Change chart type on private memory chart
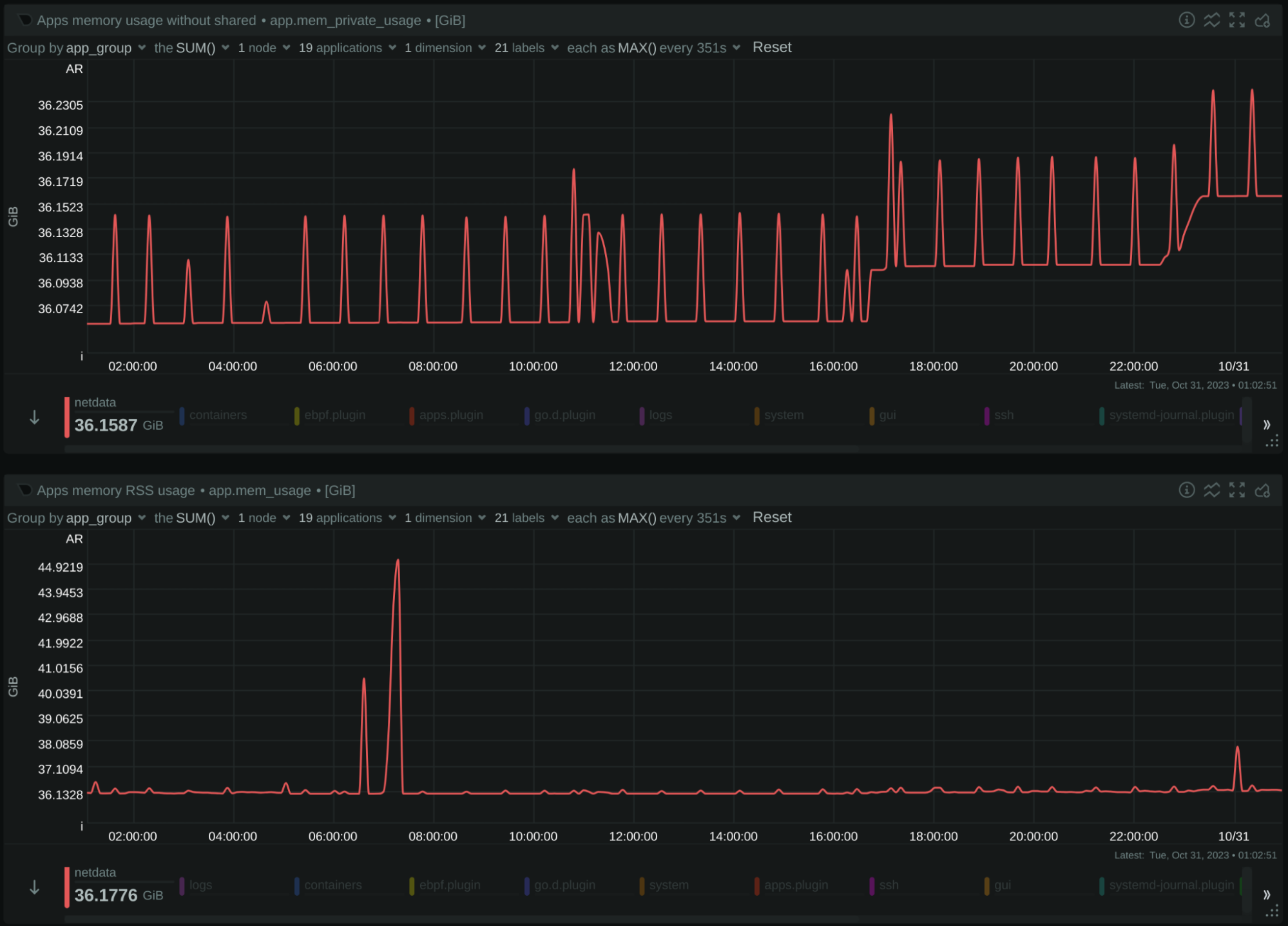Image resolution: width=1288 pixels, height=926 pixels. 1211,20
